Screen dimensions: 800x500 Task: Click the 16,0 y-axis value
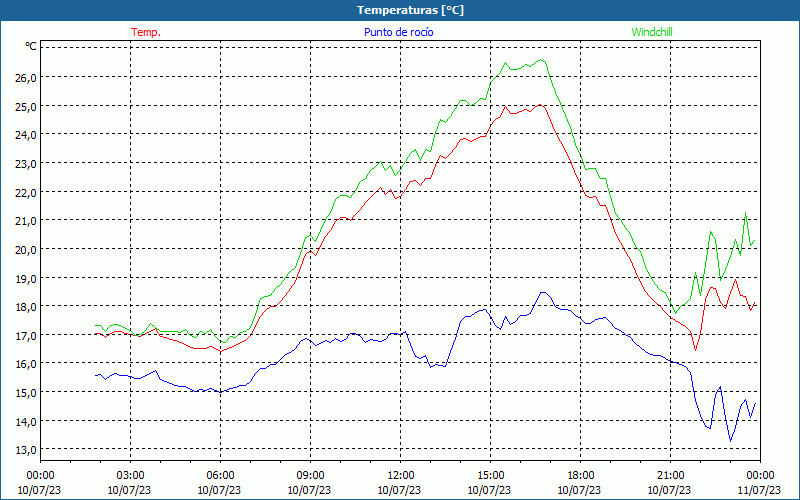[26, 364]
